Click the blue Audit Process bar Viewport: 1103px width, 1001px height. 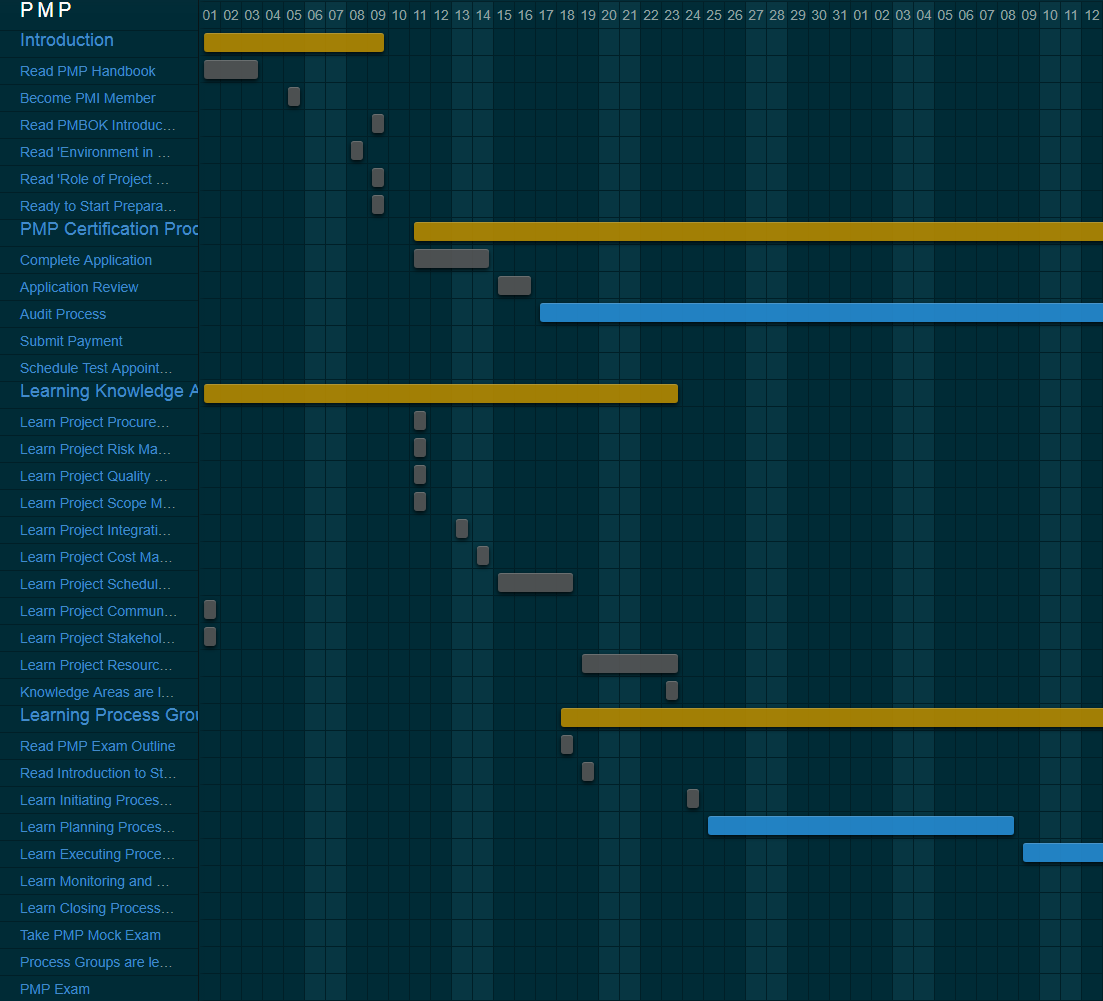820,313
